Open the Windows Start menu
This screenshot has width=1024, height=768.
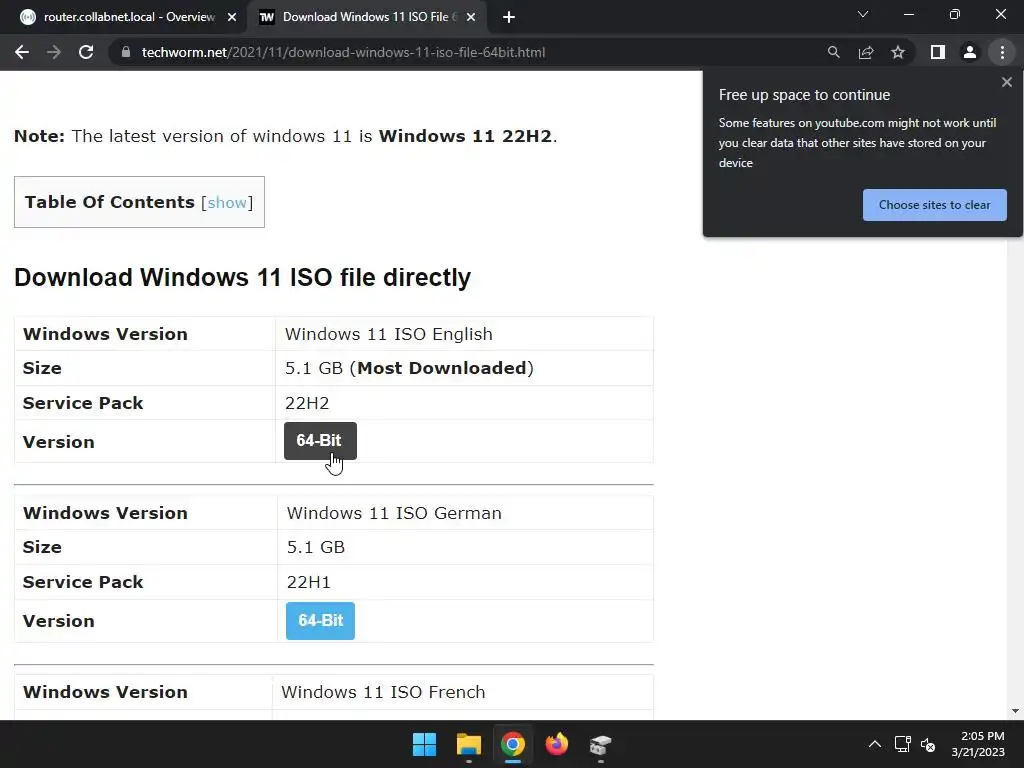tap(424, 744)
